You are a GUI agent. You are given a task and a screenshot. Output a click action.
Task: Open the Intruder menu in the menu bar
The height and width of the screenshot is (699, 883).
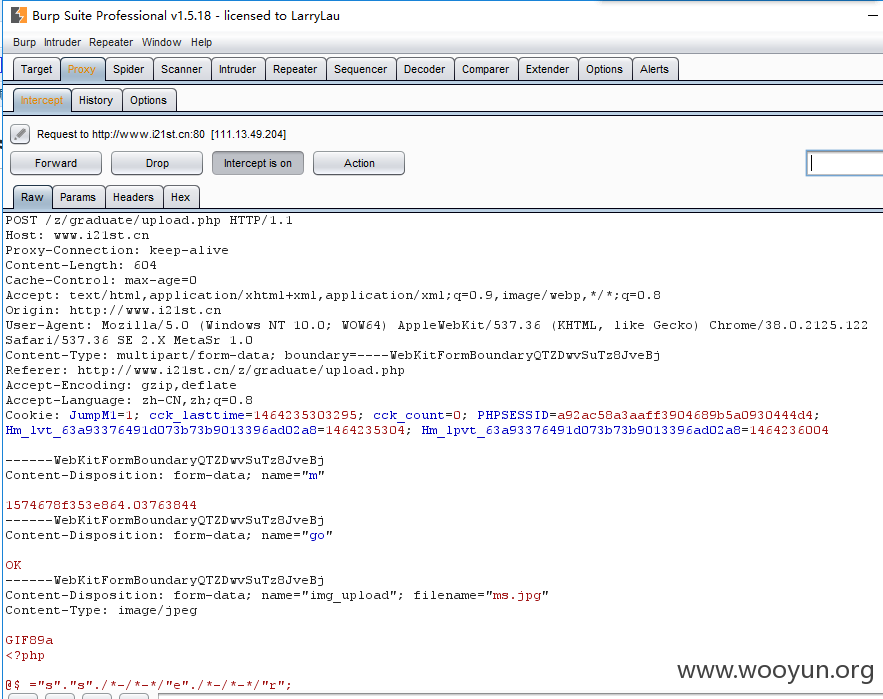[x=63, y=42]
